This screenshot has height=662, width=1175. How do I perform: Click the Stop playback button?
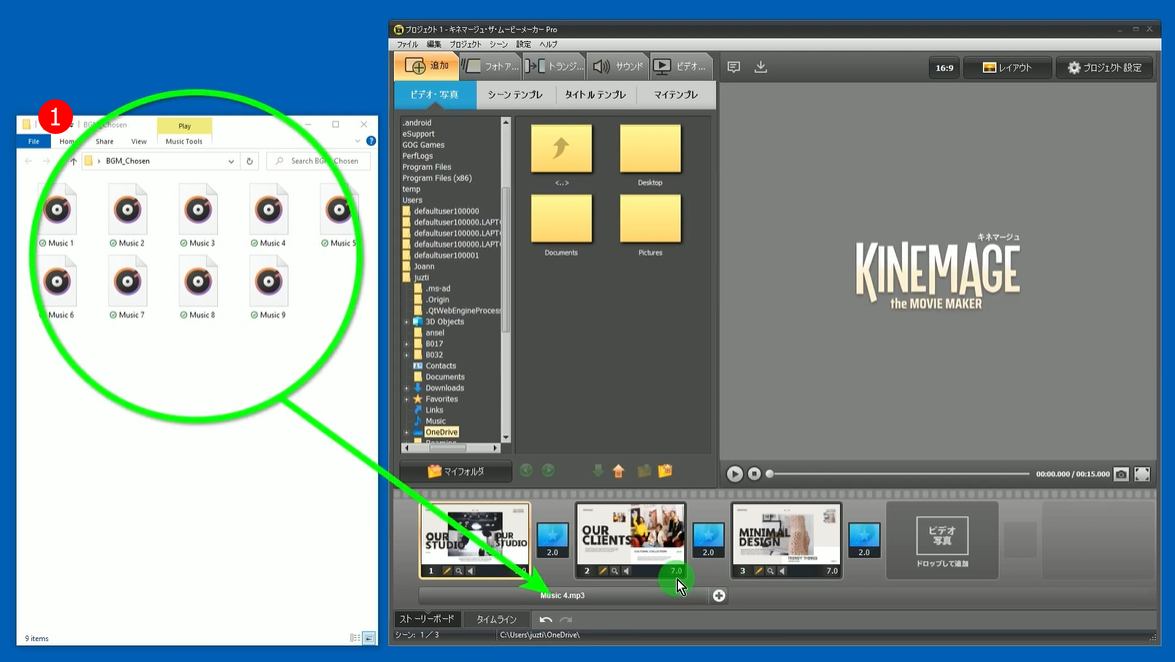click(x=755, y=474)
